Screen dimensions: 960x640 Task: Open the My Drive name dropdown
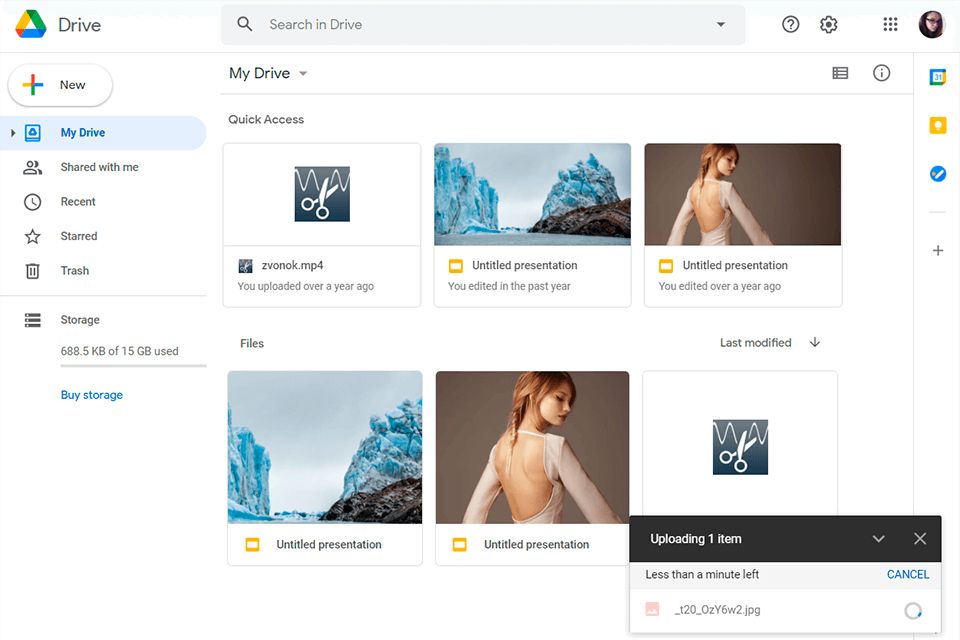point(303,73)
